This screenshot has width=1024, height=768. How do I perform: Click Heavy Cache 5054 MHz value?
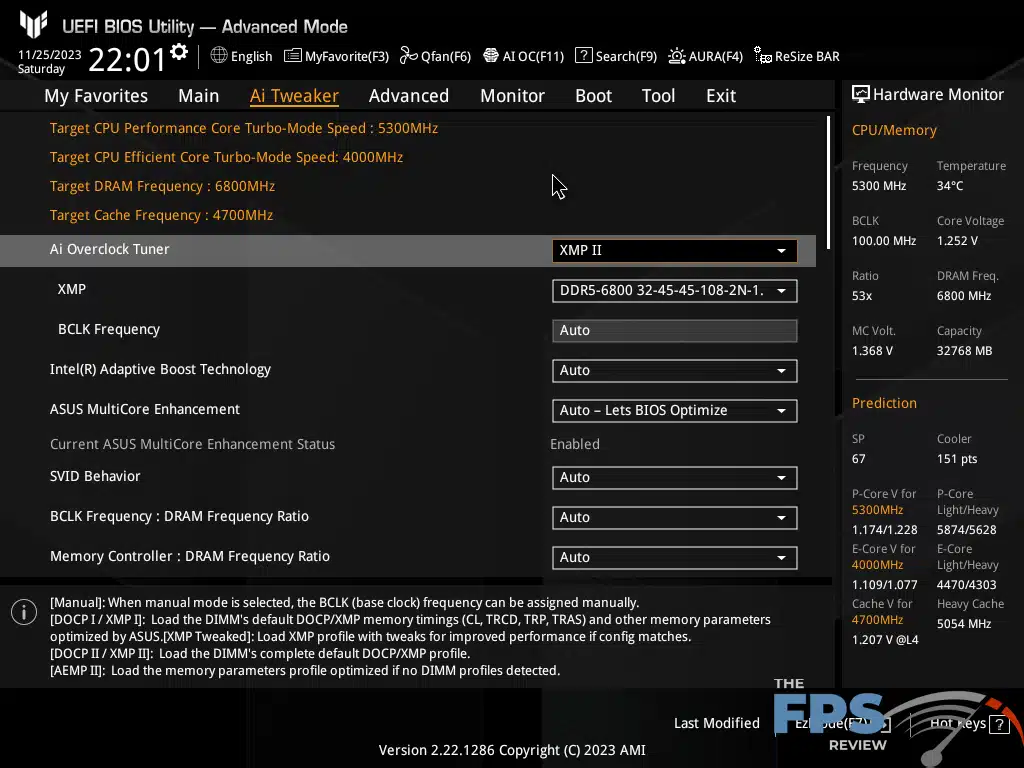tap(964, 624)
